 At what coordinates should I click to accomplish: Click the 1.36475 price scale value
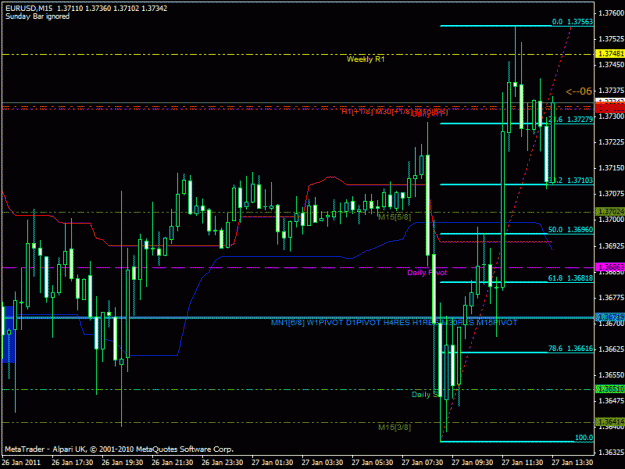coord(611,401)
